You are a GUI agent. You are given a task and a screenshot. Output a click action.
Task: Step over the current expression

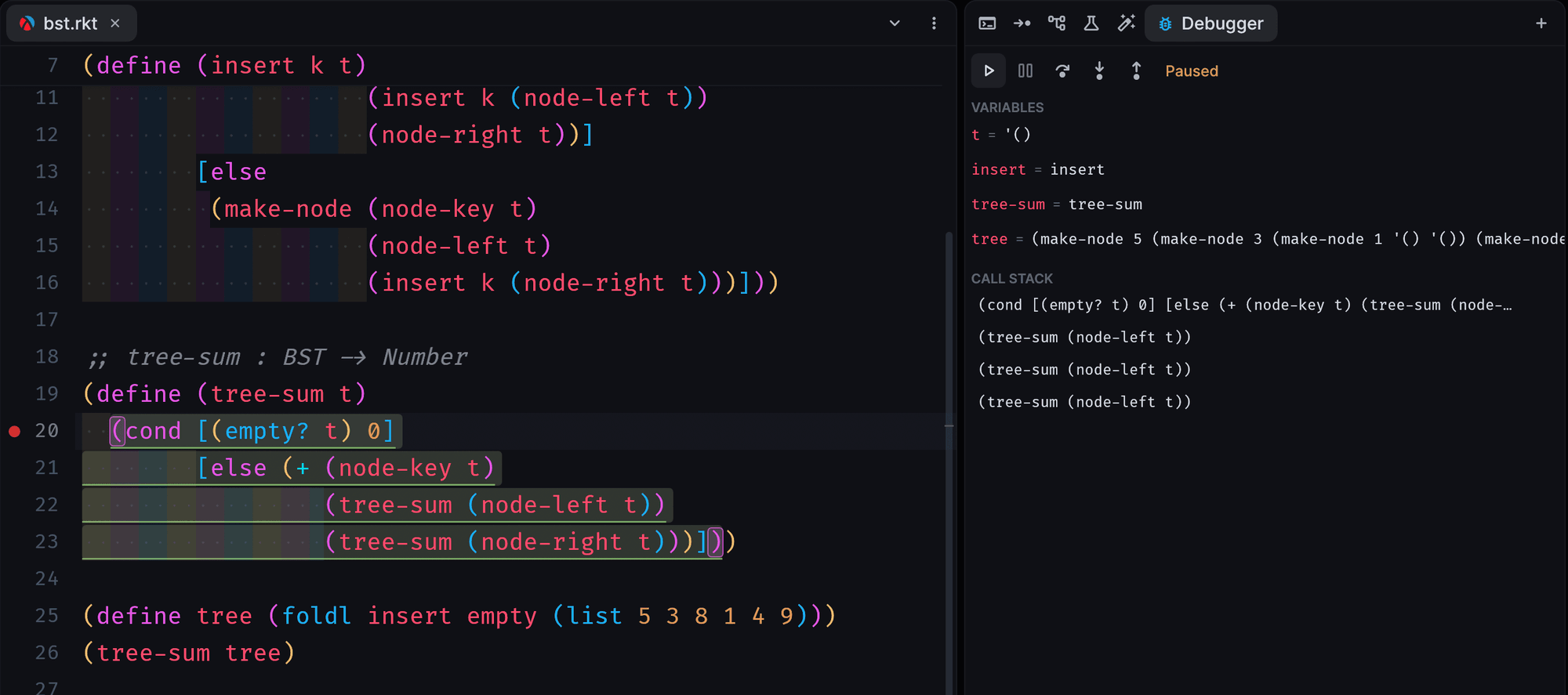(1062, 71)
